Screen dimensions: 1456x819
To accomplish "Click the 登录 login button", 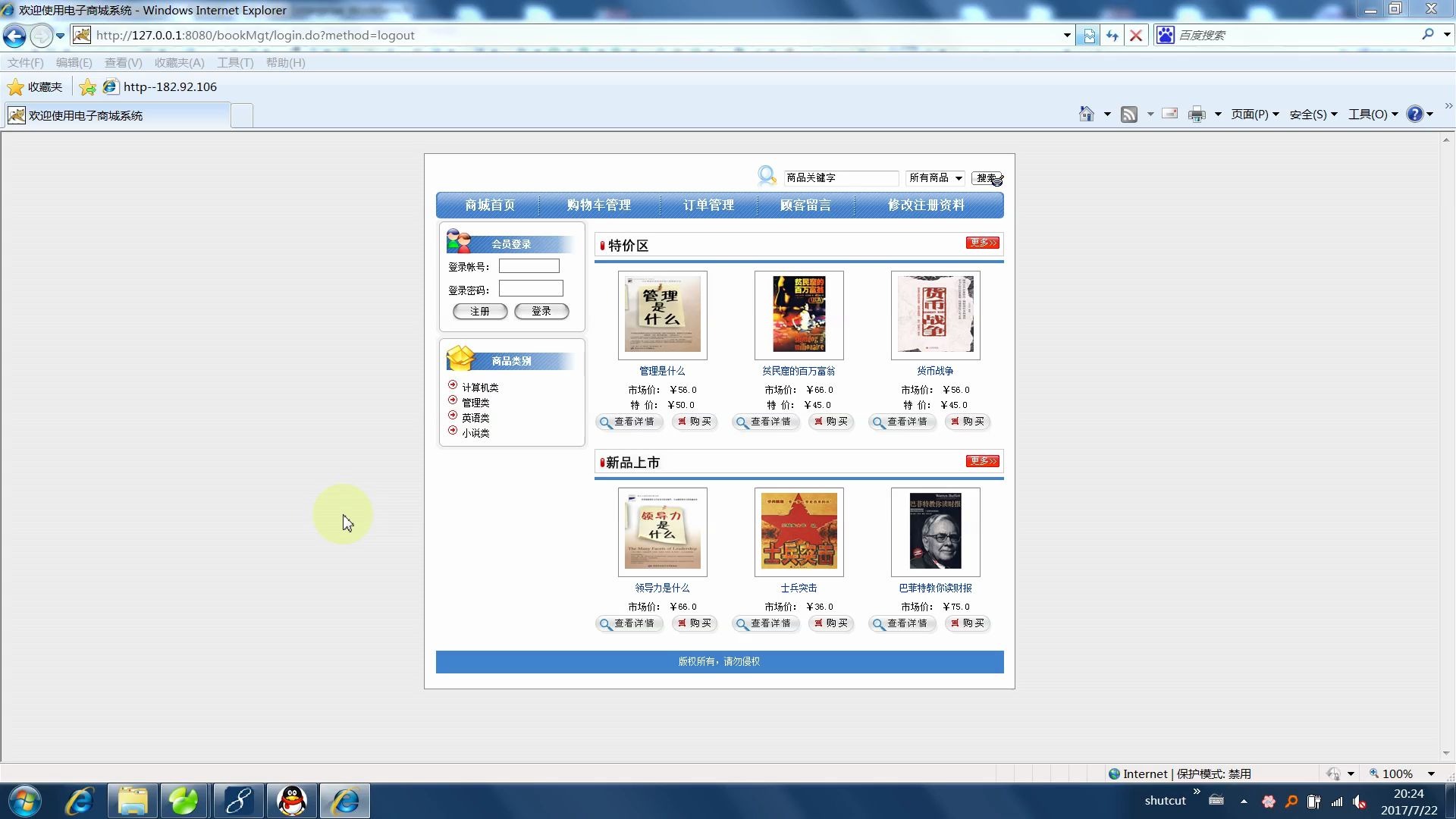I will (x=541, y=311).
